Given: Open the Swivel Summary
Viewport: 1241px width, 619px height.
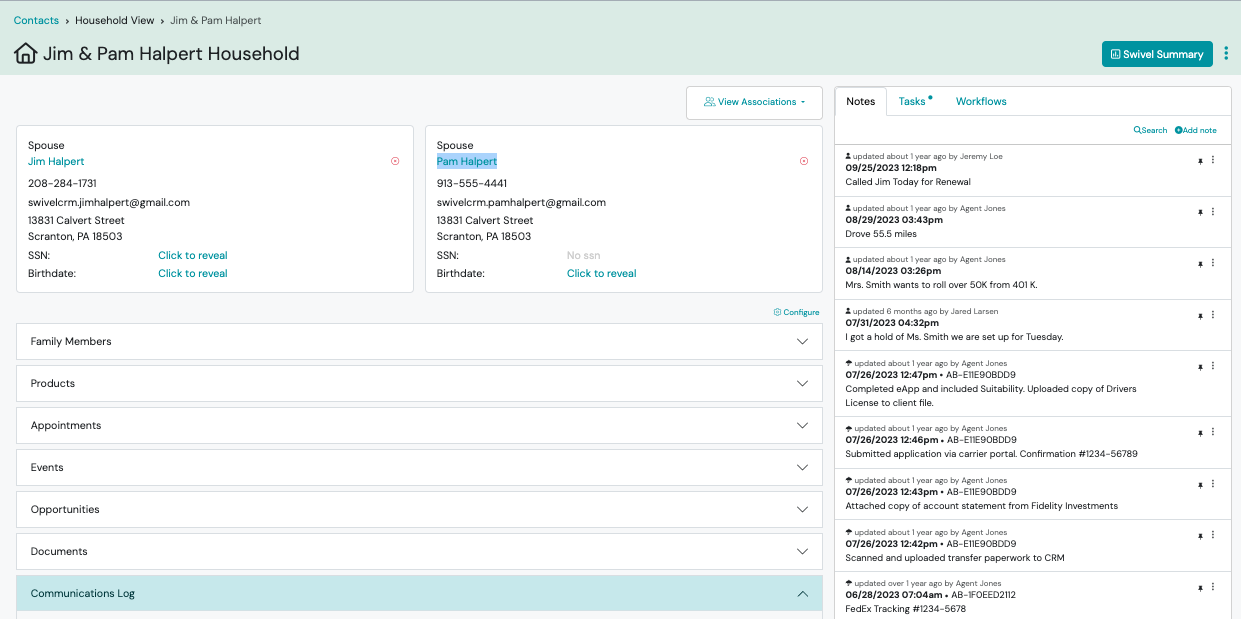Looking at the screenshot, I should 1157,54.
